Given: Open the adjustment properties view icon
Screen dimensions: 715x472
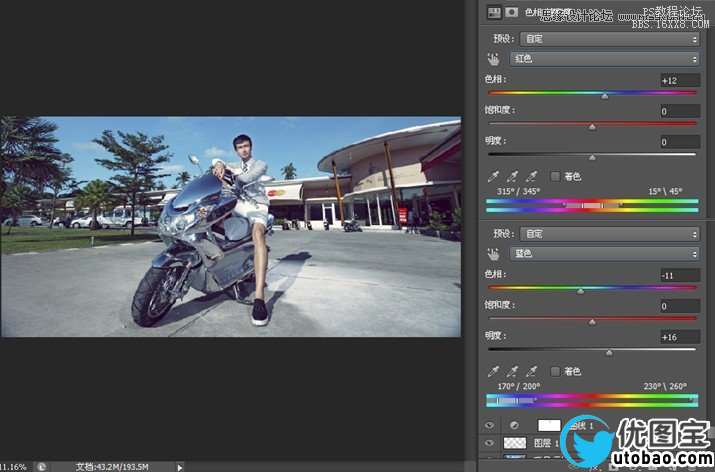Looking at the screenshot, I should click(493, 13).
